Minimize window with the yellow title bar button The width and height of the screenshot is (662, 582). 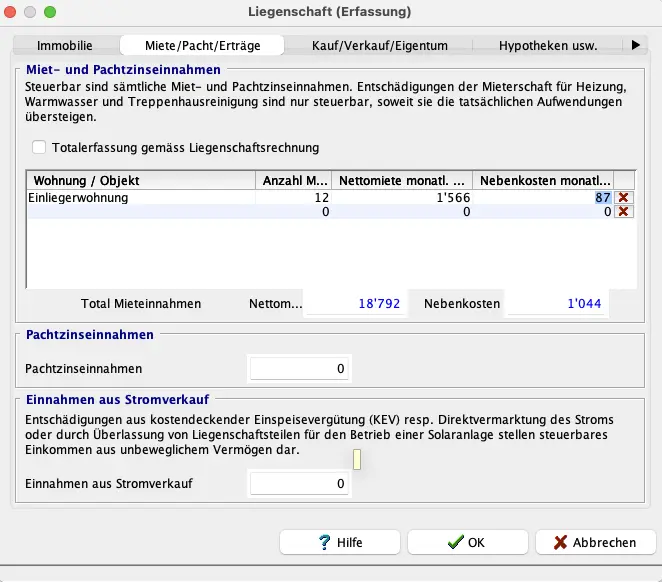click(30, 11)
